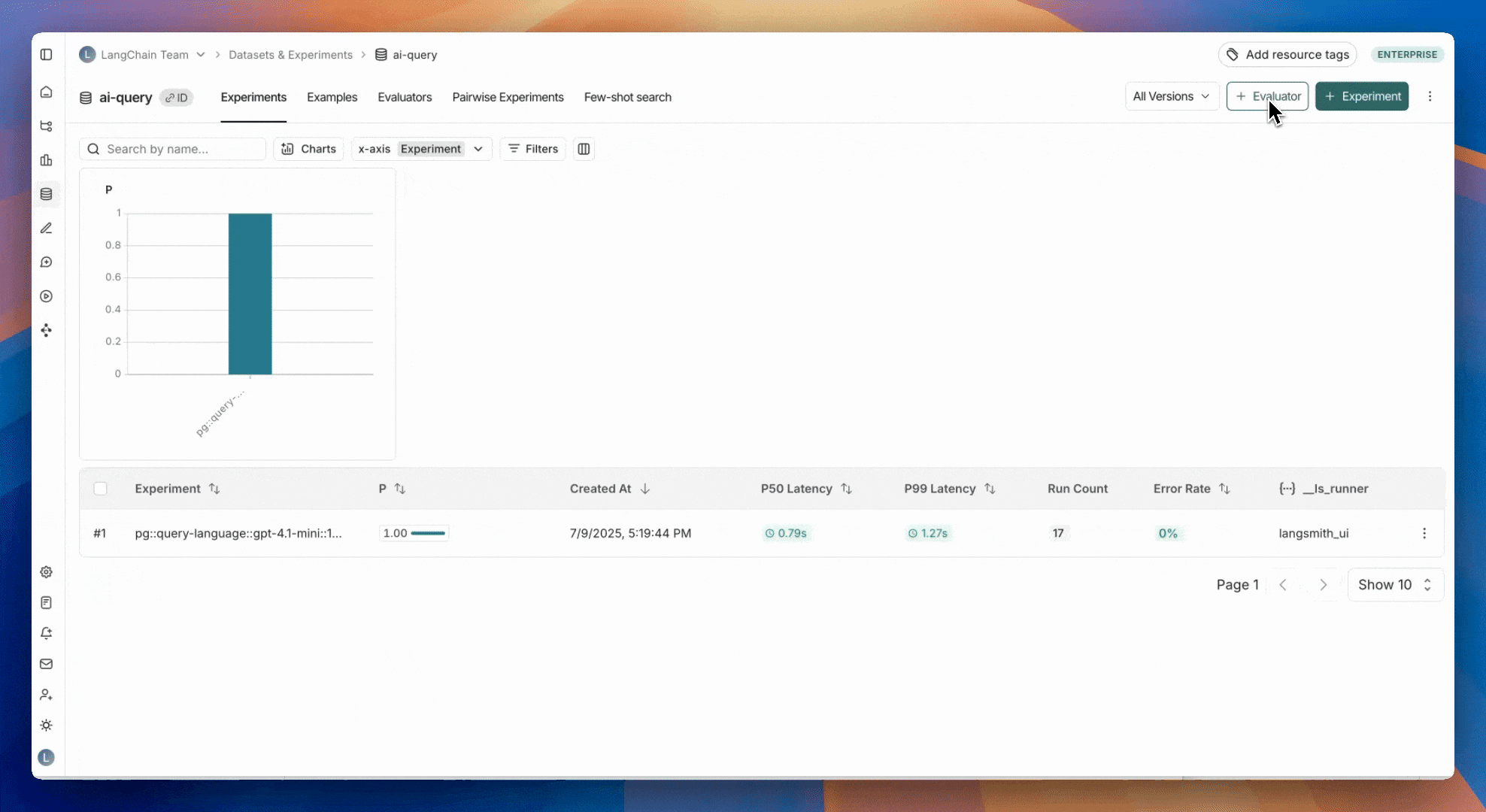Open the Show 10 page size selector
Viewport: 1486px width, 812px height.
1395,585
